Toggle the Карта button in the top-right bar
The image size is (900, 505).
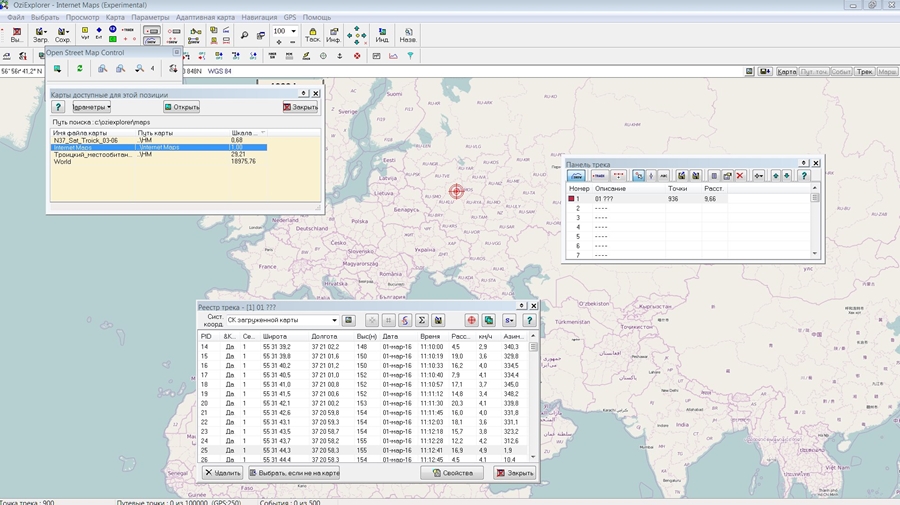788,72
